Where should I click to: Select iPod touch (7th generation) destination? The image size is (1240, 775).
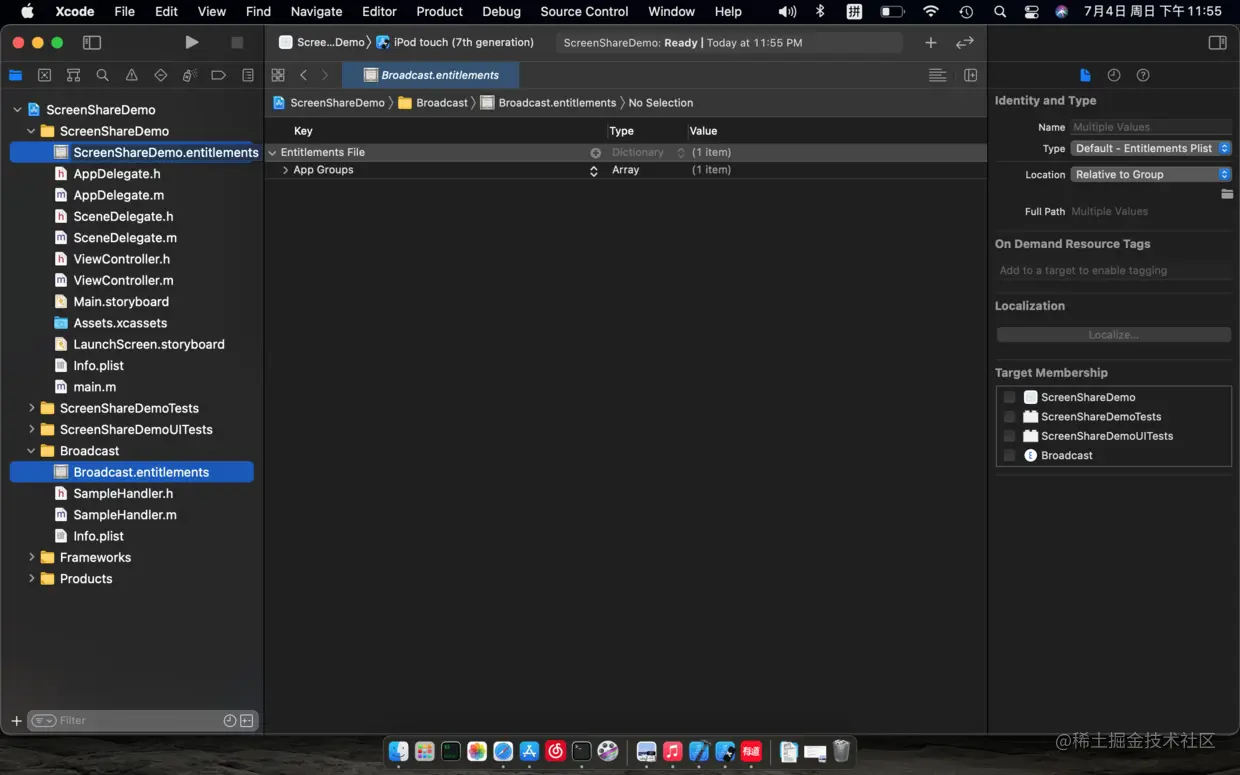pyautogui.click(x=455, y=43)
